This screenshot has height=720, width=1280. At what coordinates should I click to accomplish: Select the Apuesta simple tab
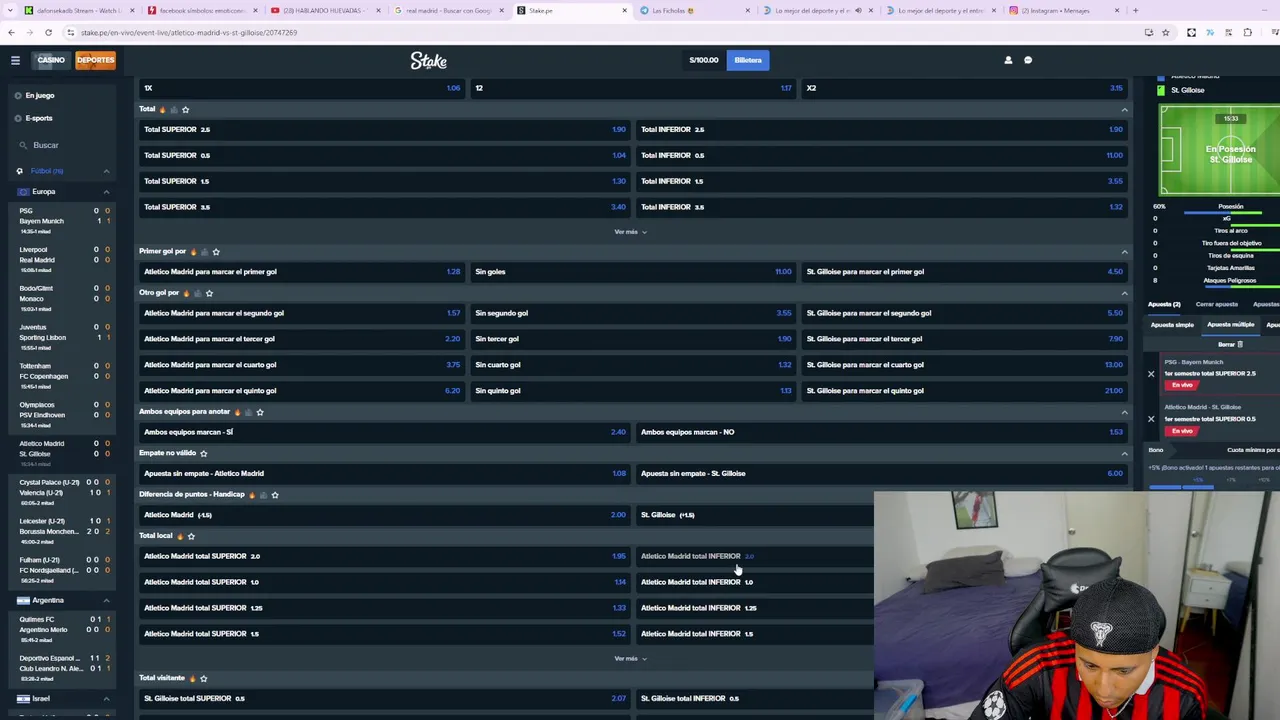tap(1172, 325)
